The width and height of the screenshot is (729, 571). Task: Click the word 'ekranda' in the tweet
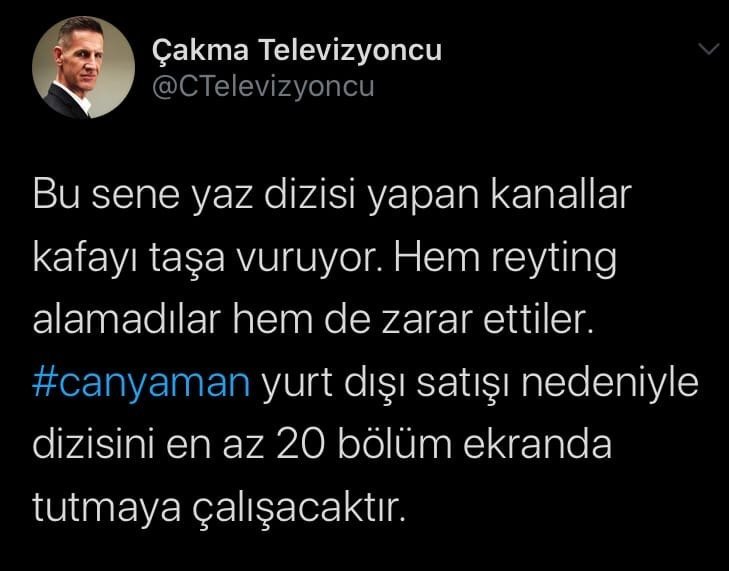point(537,445)
